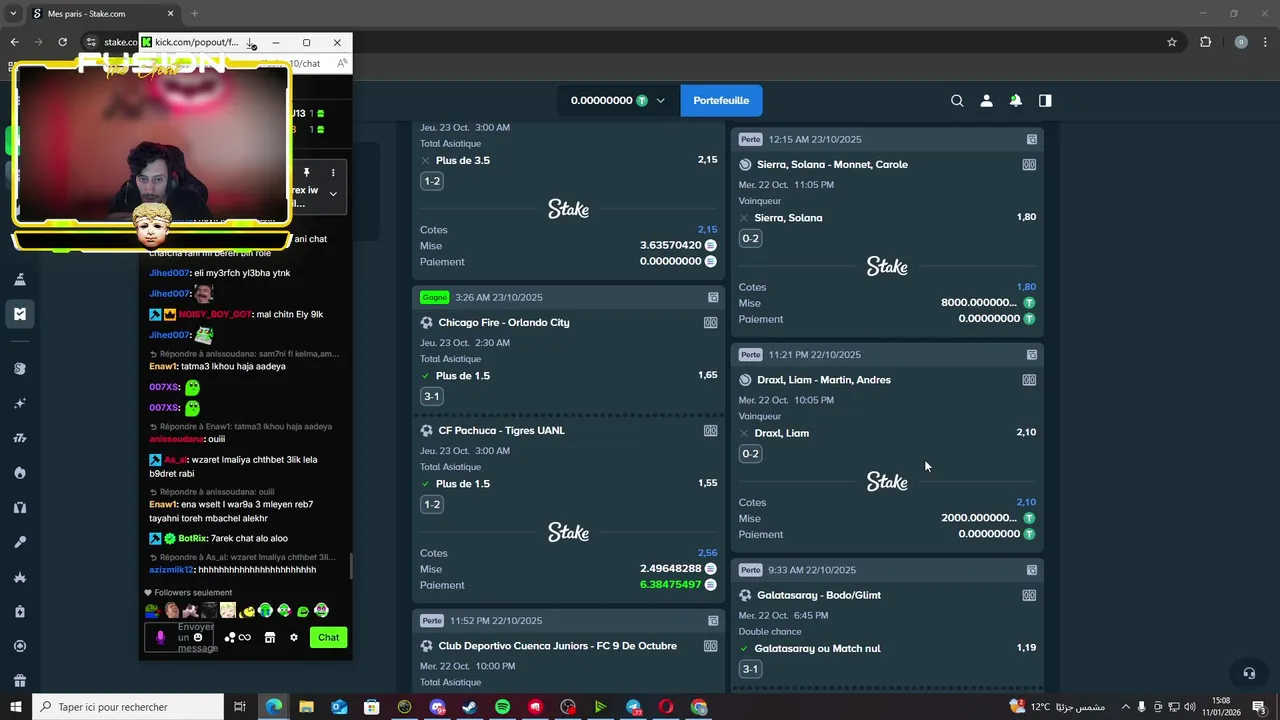The height and width of the screenshot is (720, 1280).
Task: Show hidden system tray icons
Action: point(1125,707)
